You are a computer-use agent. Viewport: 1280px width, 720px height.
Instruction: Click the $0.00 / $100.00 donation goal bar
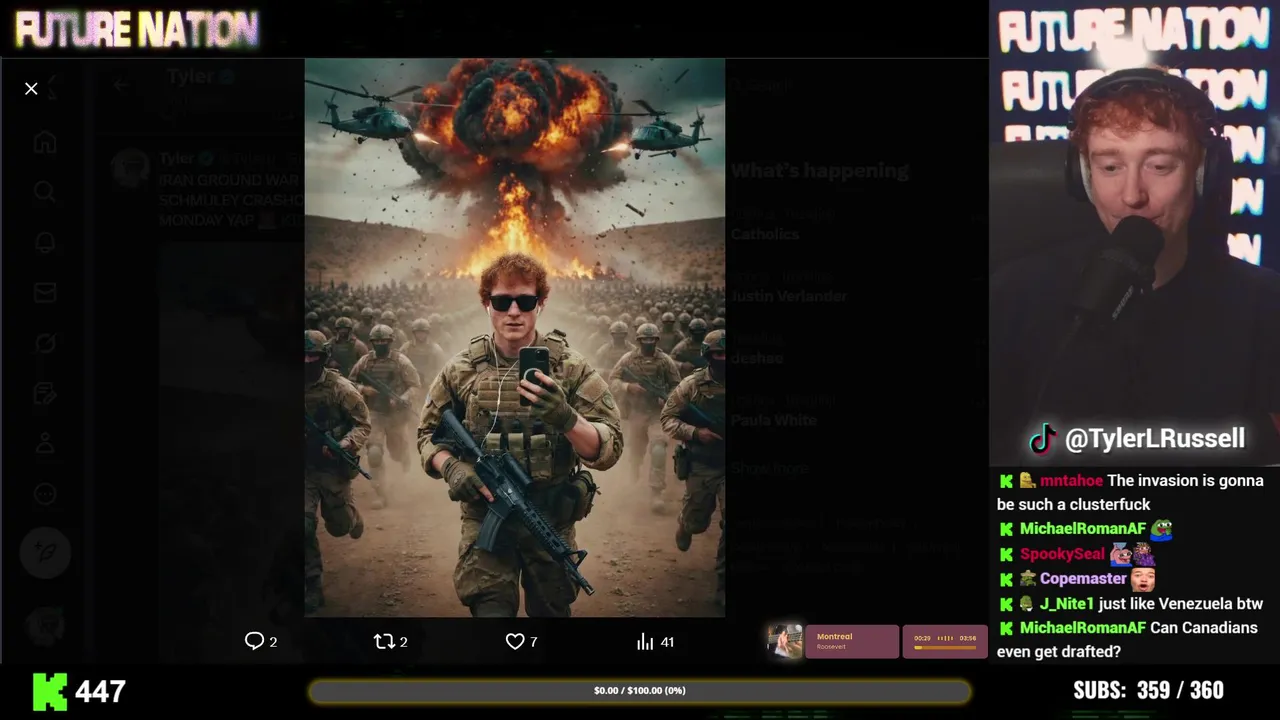pos(640,691)
